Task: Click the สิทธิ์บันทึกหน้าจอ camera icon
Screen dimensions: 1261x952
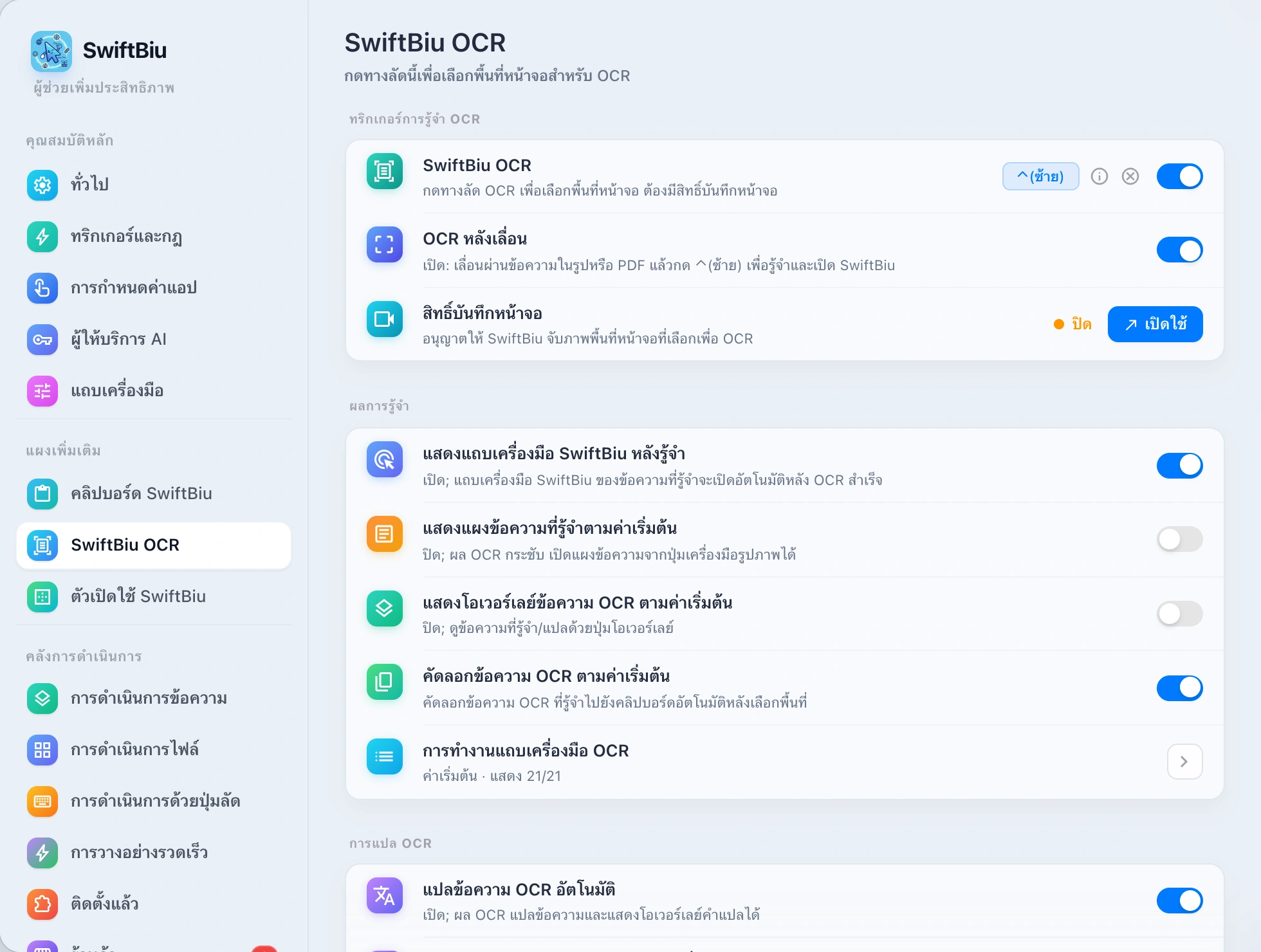Action: (385, 319)
